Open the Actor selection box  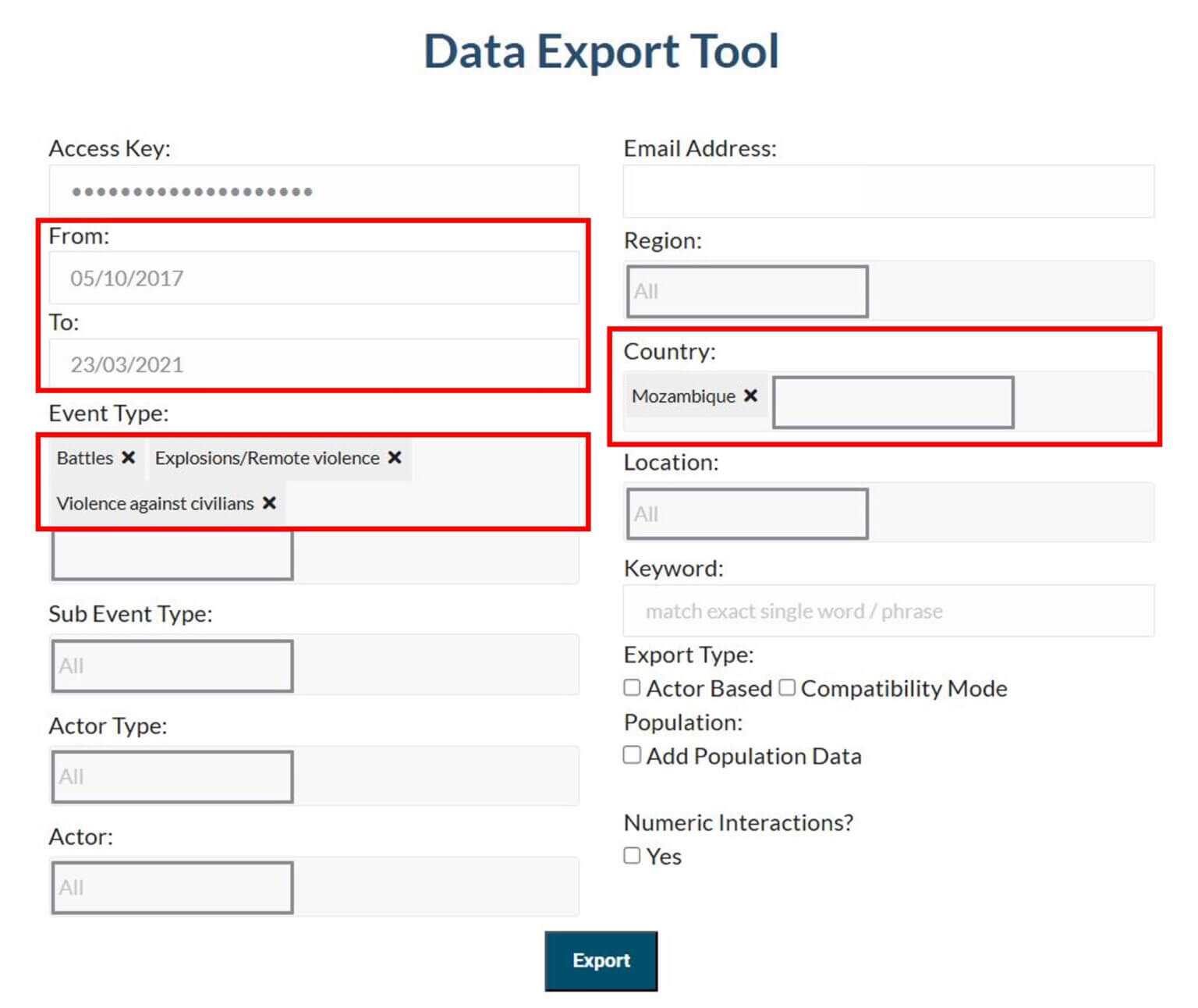[172, 887]
